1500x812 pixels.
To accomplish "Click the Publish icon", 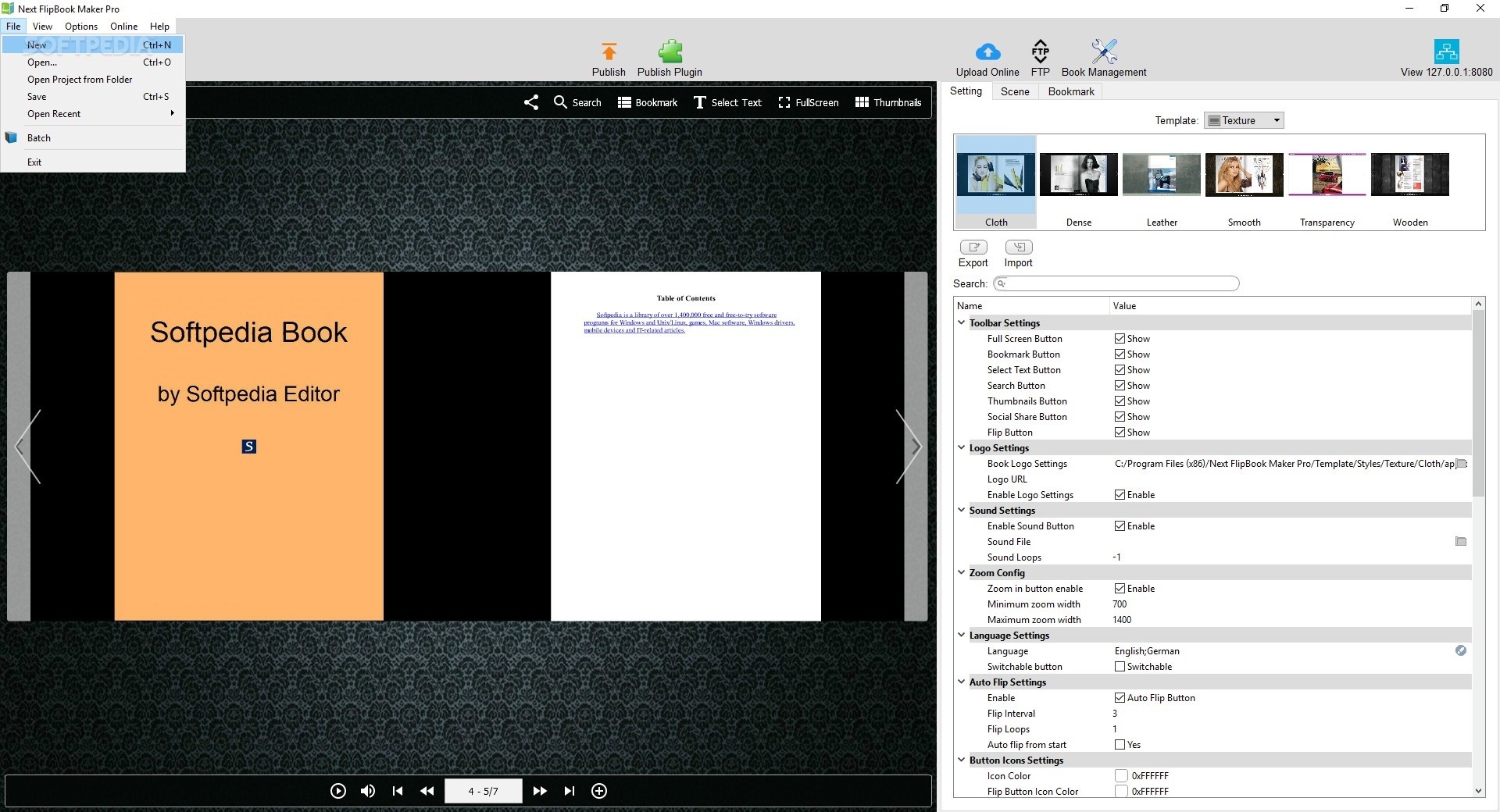I will click(x=609, y=52).
